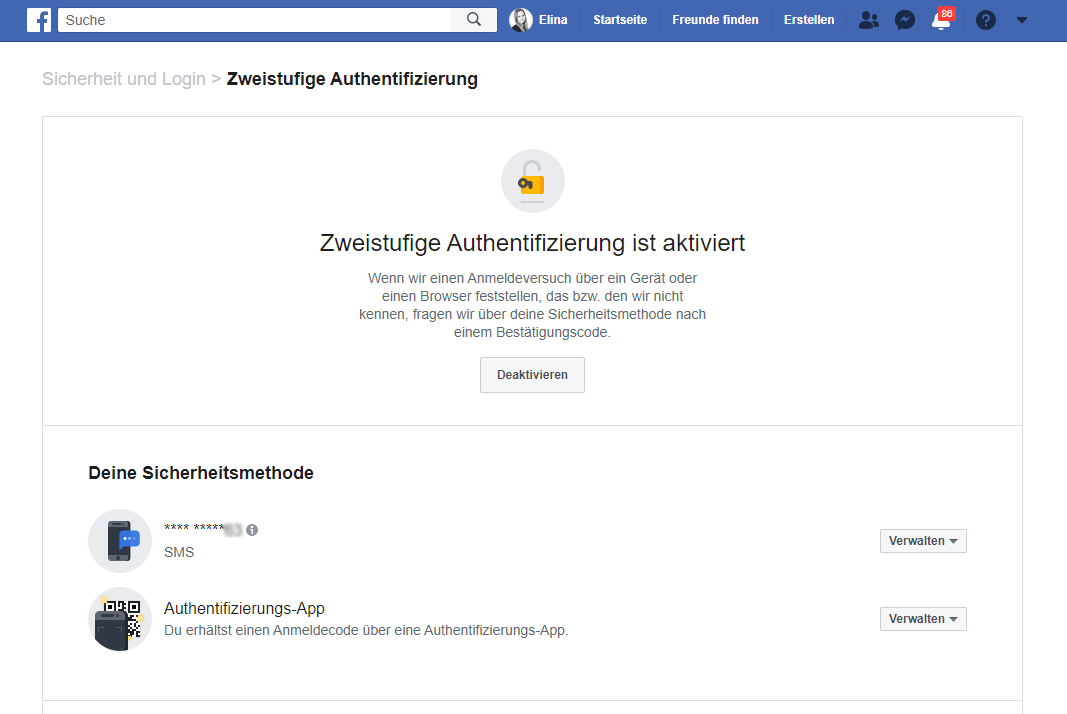The width and height of the screenshot is (1067, 714).
Task: Open the notifications bell icon
Action: pos(940,21)
